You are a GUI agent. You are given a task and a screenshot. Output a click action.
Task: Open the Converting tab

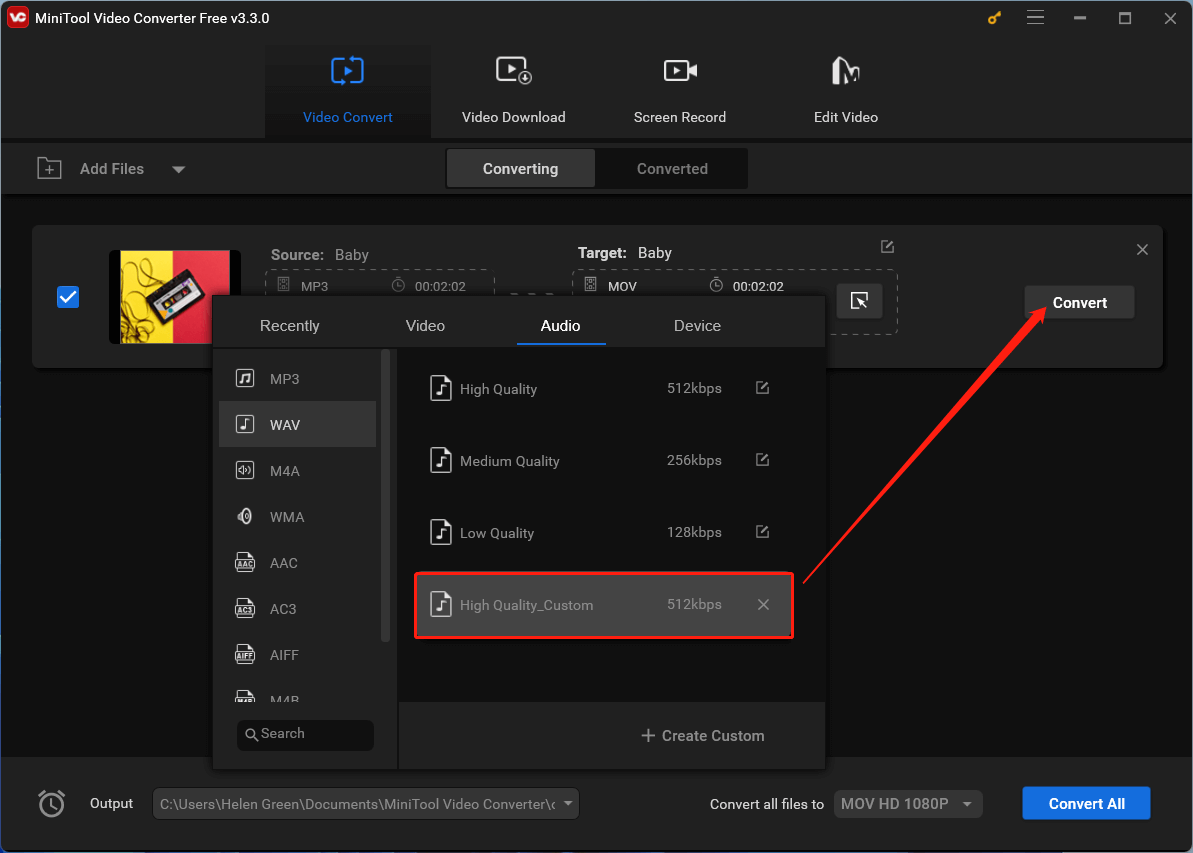(520, 168)
